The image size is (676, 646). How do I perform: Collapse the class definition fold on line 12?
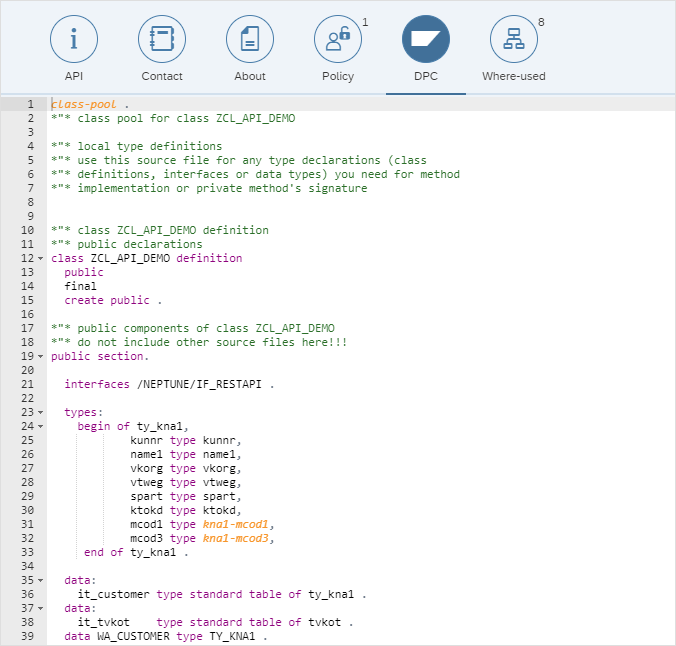pyautogui.click(x=41, y=259)
